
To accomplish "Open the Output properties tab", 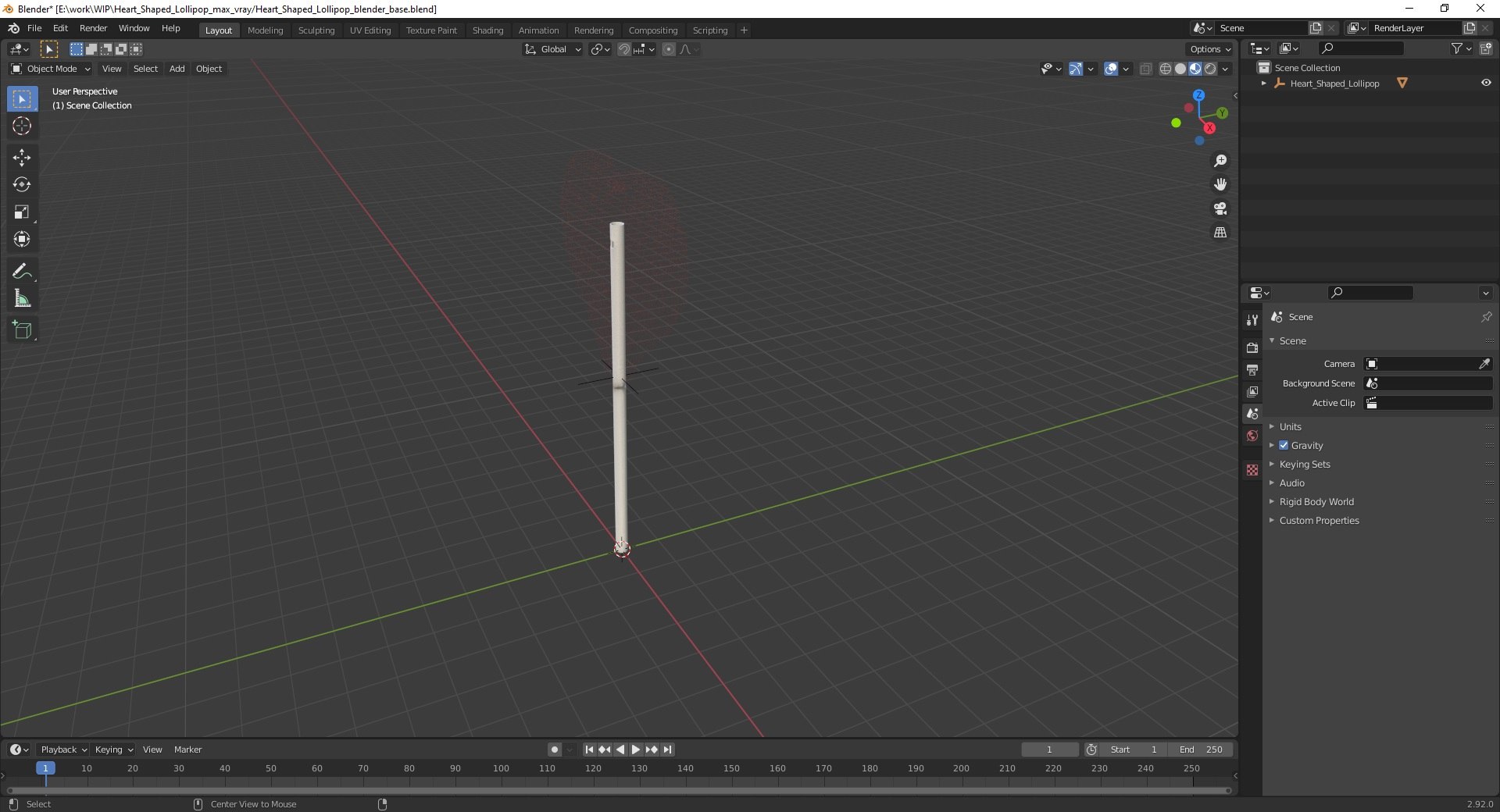I will [x=1252, y=369].
